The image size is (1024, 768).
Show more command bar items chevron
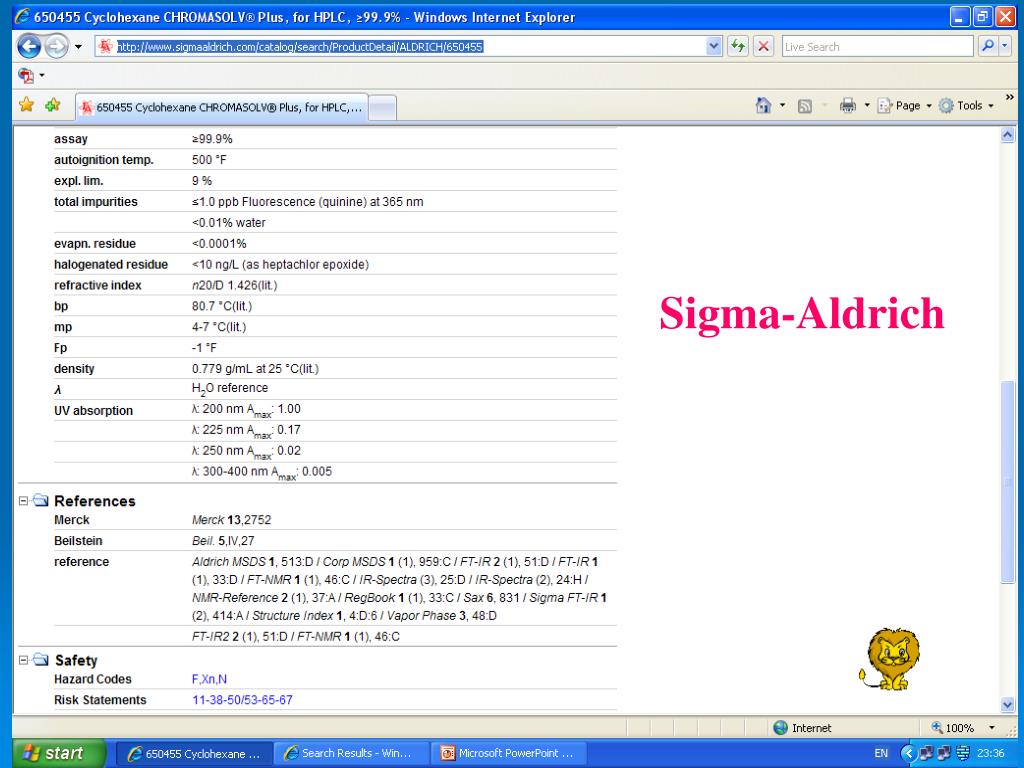click(1010, 98)
